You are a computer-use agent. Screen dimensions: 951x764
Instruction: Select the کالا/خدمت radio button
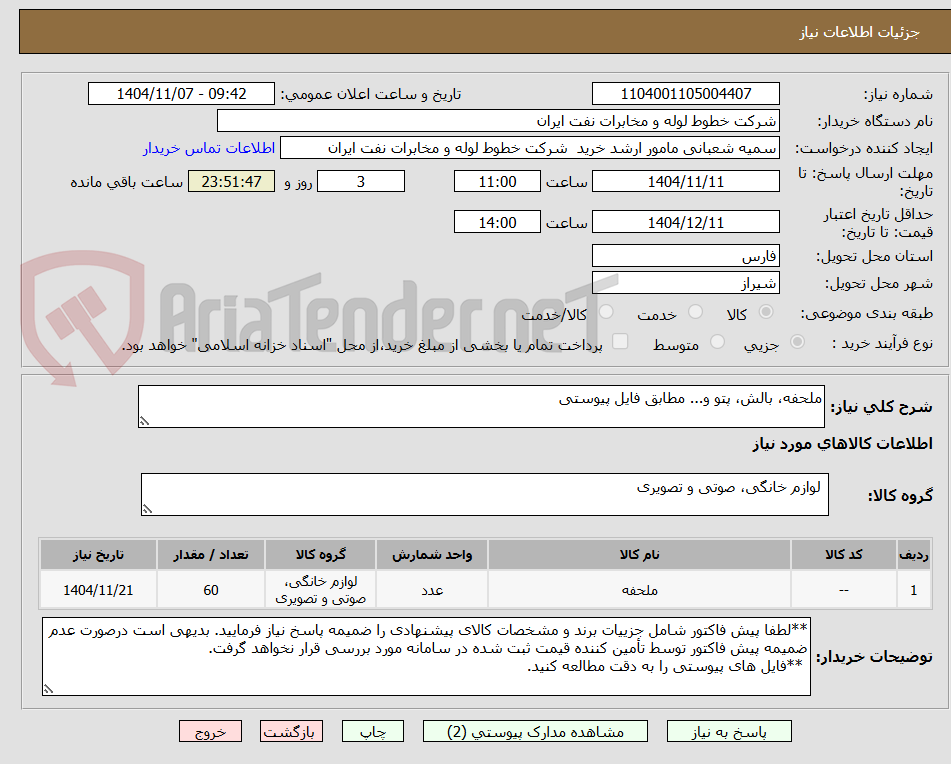[606, 312]
